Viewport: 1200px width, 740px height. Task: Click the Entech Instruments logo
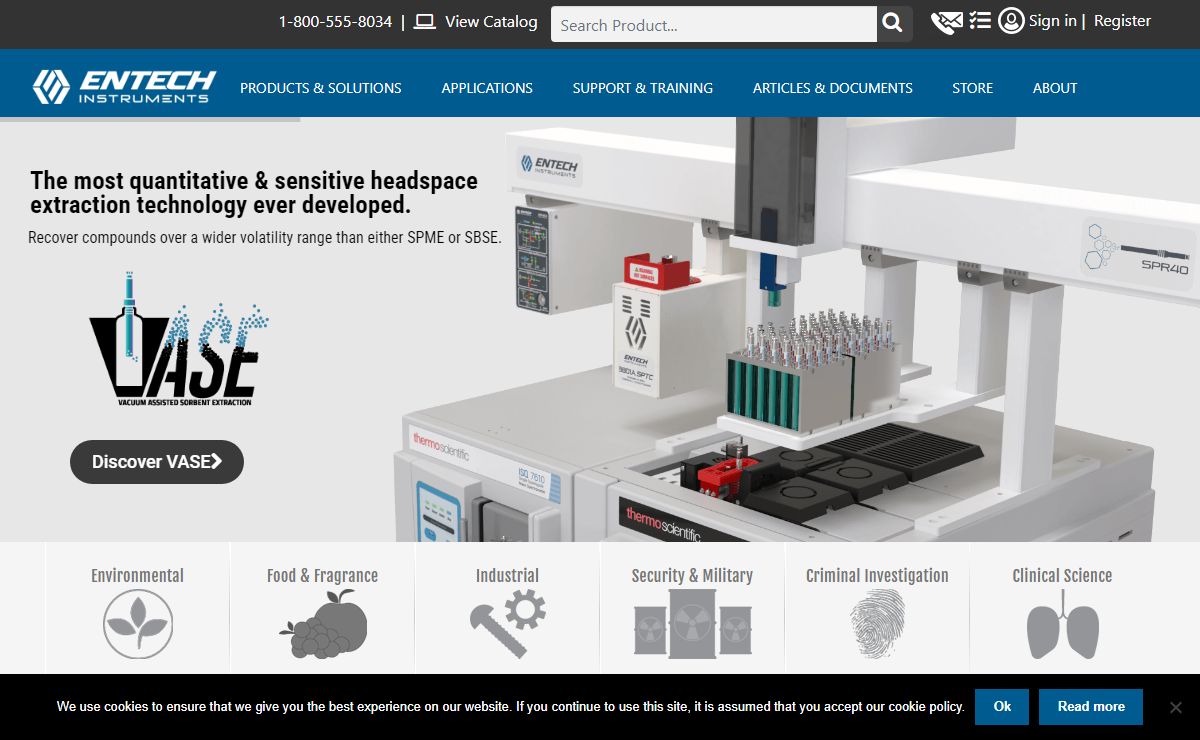coord(123,86)
